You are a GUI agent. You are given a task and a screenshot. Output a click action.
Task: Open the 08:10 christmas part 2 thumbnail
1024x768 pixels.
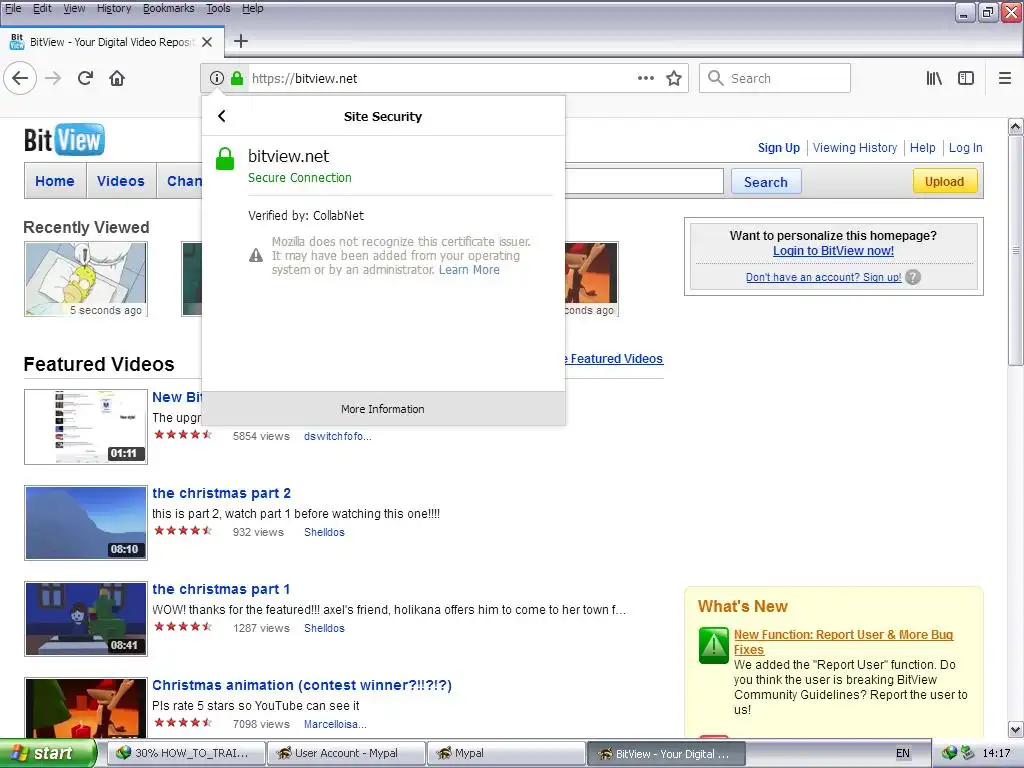click(x=86, y=522)
